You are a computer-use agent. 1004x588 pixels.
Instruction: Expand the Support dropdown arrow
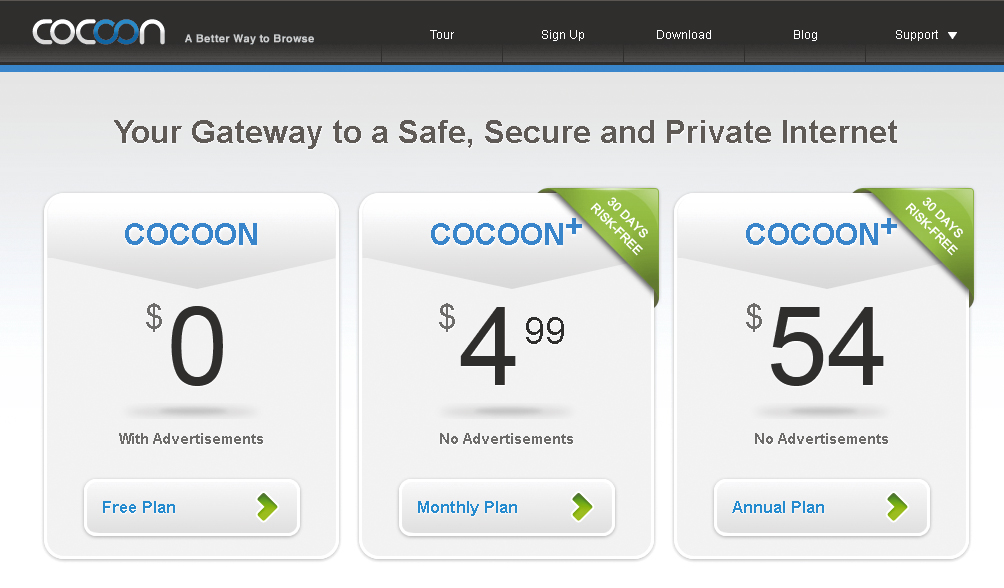point(952,35)
